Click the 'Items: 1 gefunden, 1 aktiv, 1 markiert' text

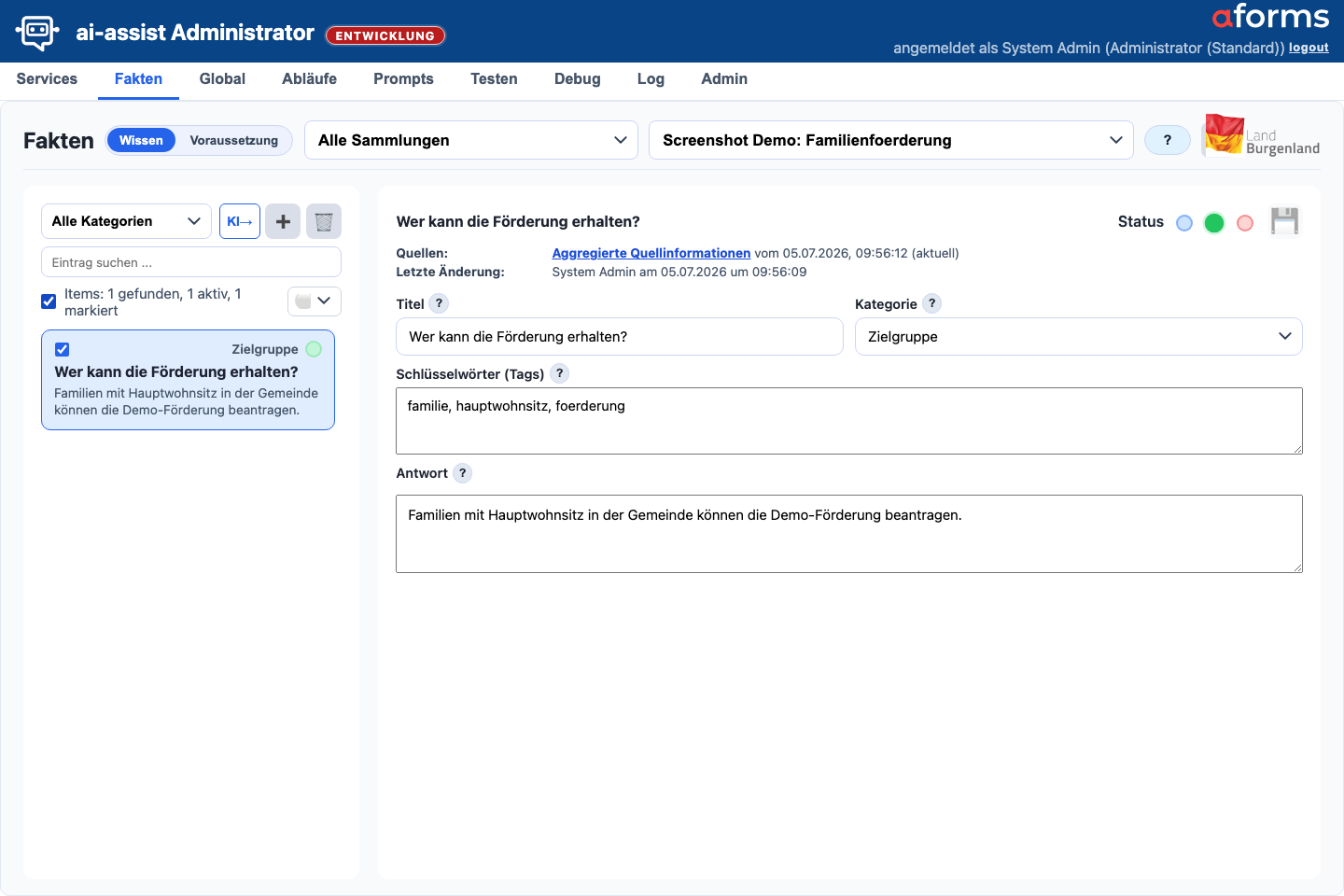pos(153,301)
